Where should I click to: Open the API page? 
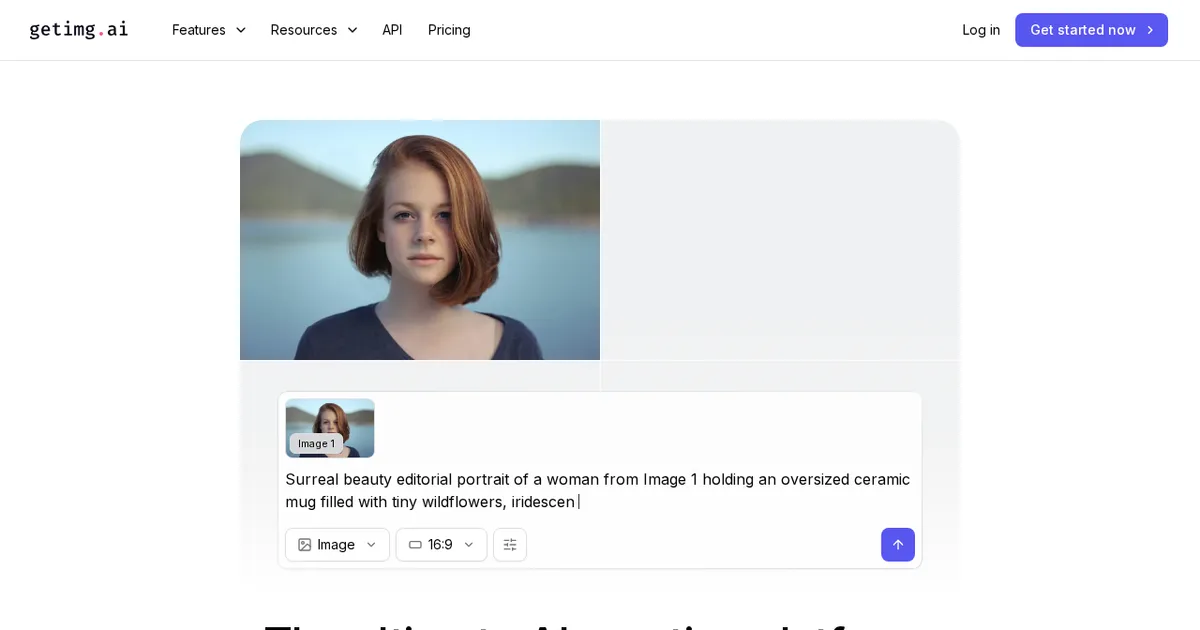[392, 30]
